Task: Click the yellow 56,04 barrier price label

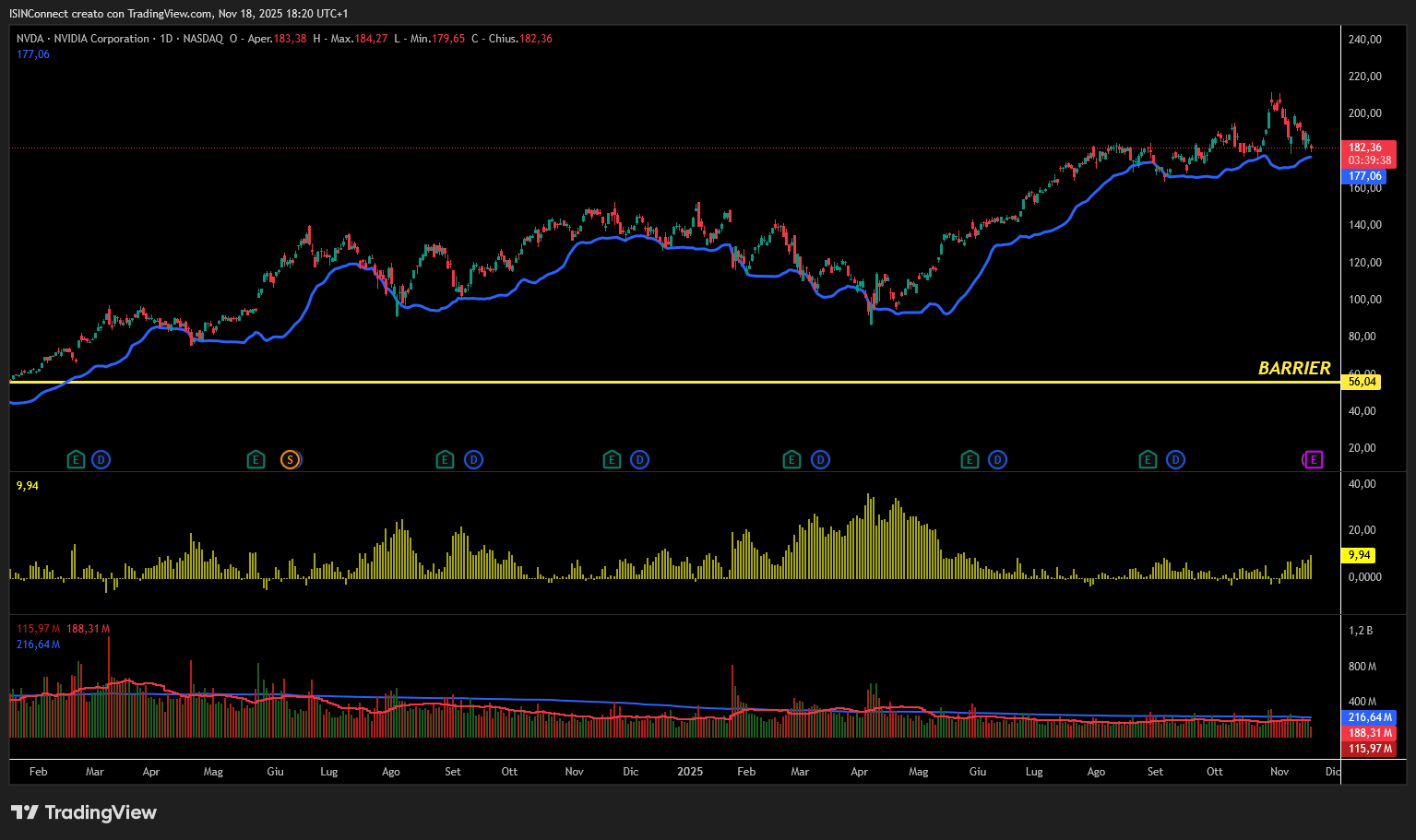Action: [1362, 382]
